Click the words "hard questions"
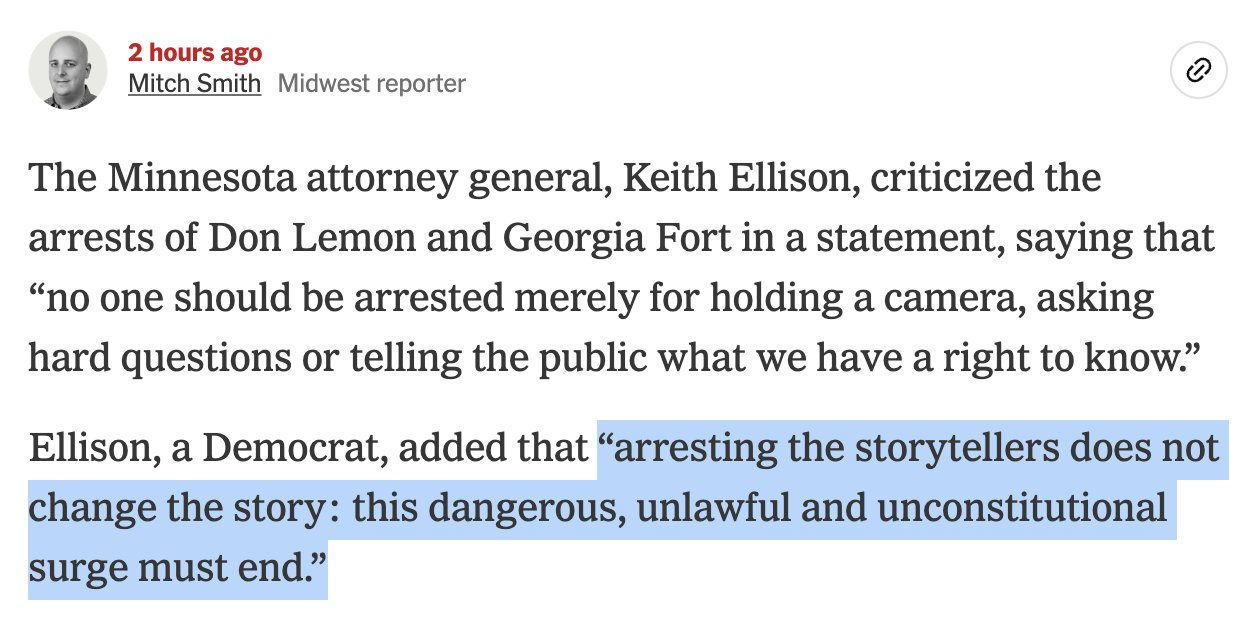Image resolution: width=1256 pixels, height=642 pixels. (x=139, y=359)
